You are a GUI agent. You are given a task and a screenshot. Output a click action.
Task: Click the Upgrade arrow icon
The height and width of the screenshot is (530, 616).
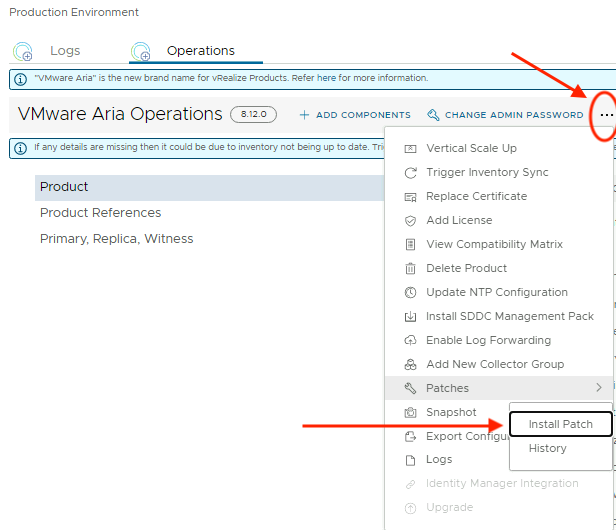click(x=410, y=508)
